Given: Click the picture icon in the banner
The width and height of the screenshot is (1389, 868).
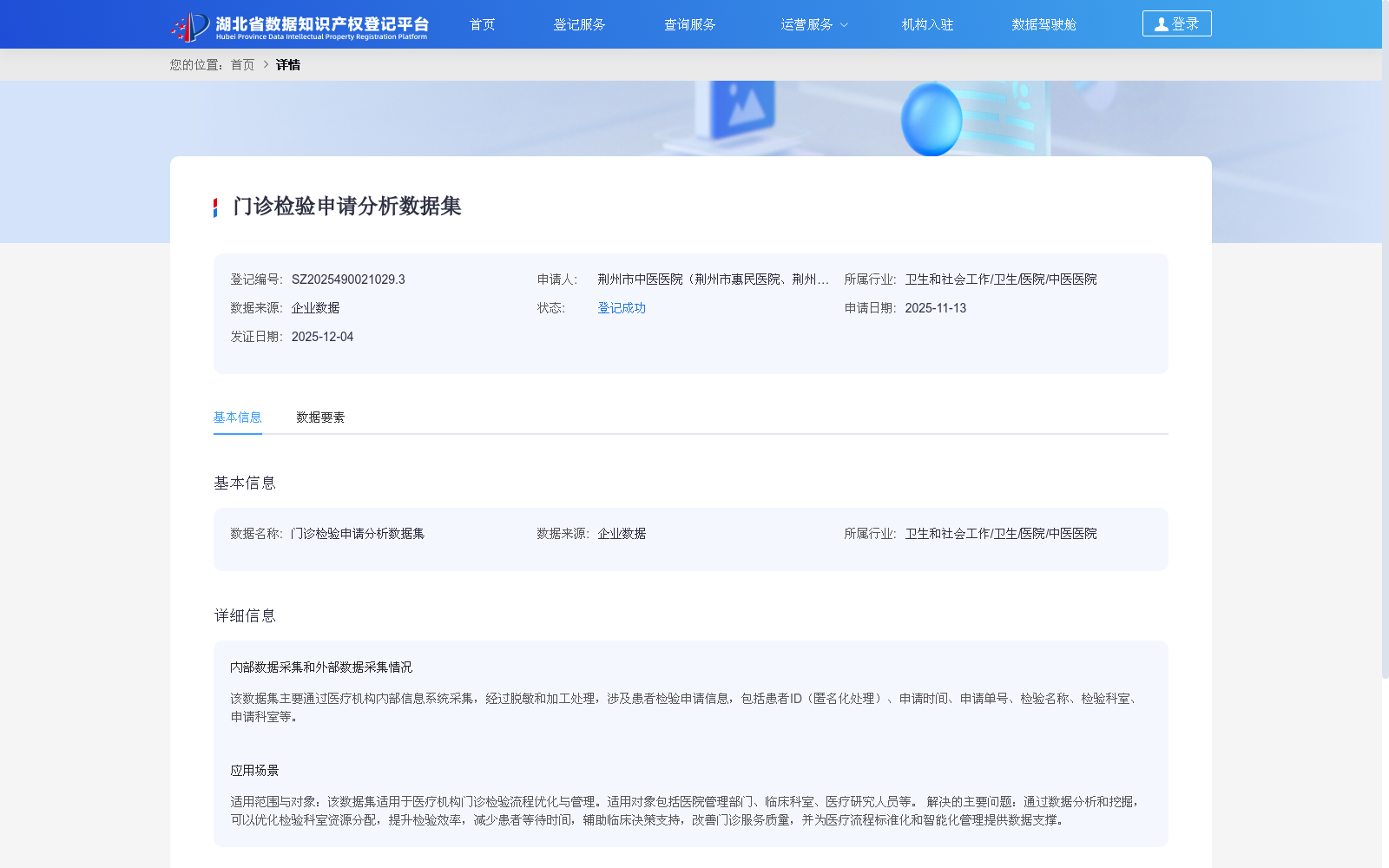Looking at the screenshot, I should 743,108.
